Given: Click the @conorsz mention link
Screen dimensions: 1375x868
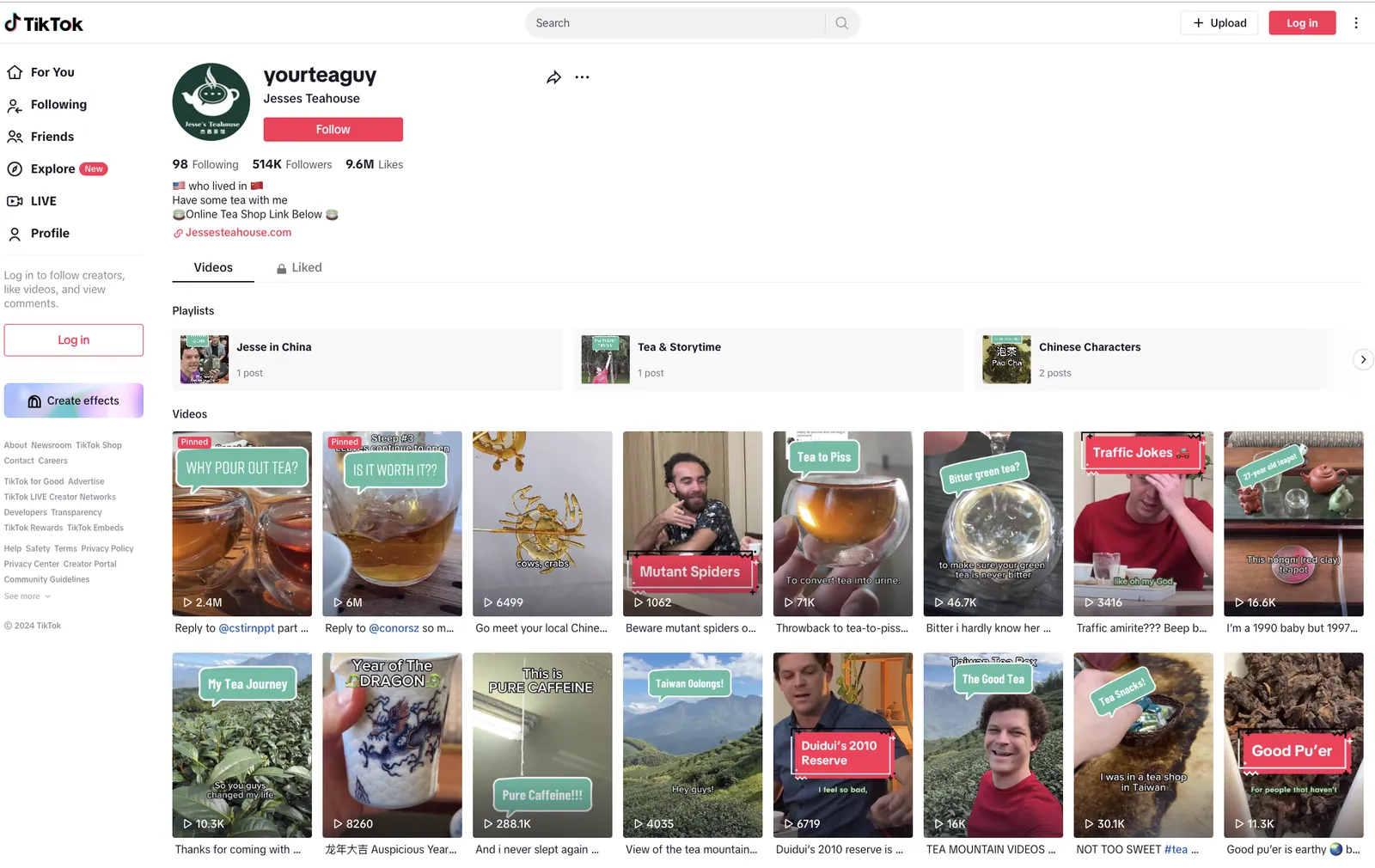Looking at the screenshot, I should (394, 628).
